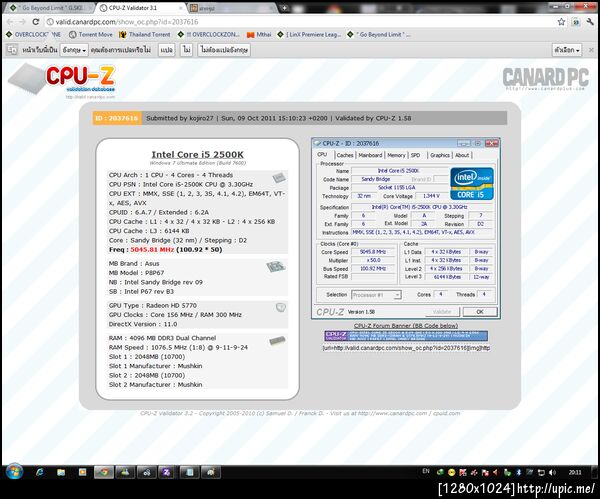The width and height of the screenshot is (600, 499).
Task: Click the Intel Core i5 inside badge
Action: pos(472,184)
